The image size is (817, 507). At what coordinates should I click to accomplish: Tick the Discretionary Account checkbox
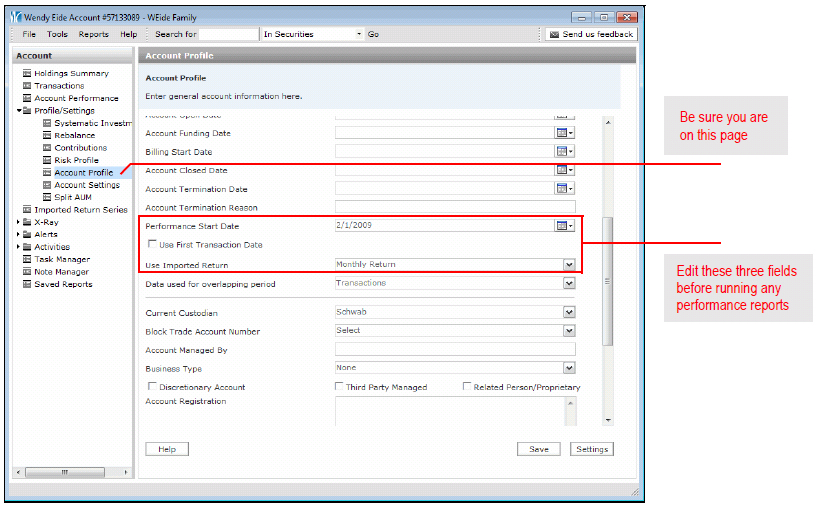(152, 387)
